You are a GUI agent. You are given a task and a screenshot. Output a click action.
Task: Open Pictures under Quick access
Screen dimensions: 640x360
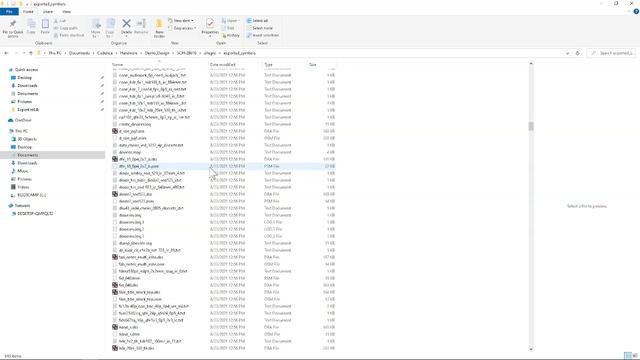click(24, 102)
